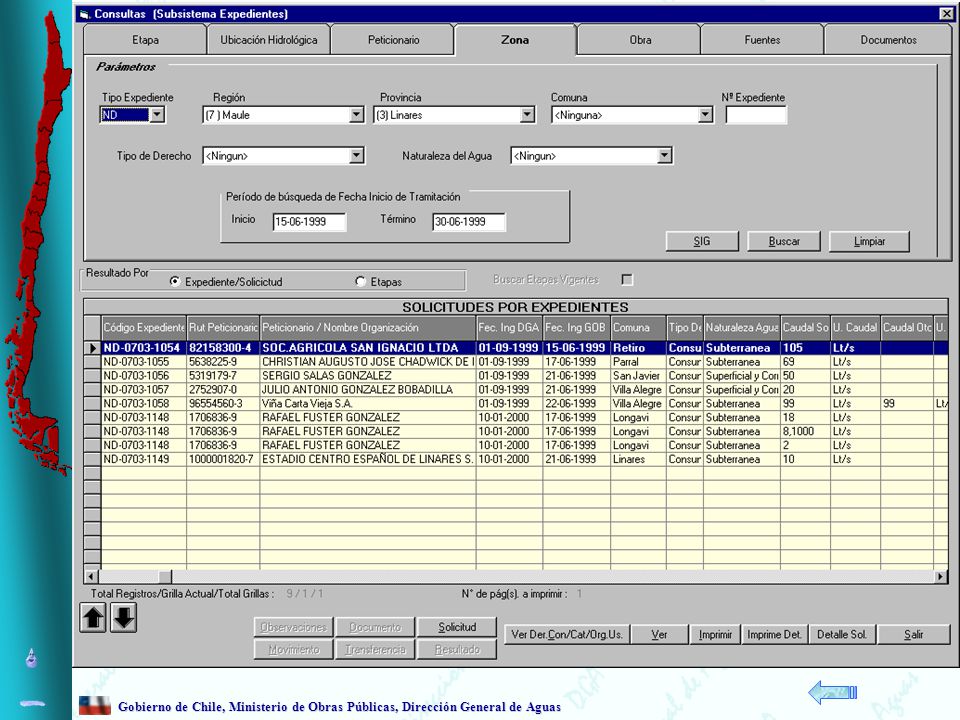The width and height of the screenshot is (960, 720).
Task: Click the red Chile map graphic
Action: (37, 245)
